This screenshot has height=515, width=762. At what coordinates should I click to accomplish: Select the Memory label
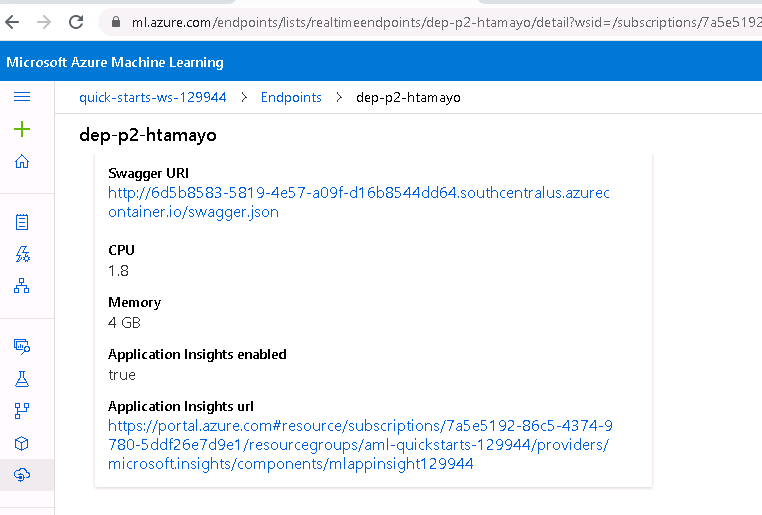(134, 302)
